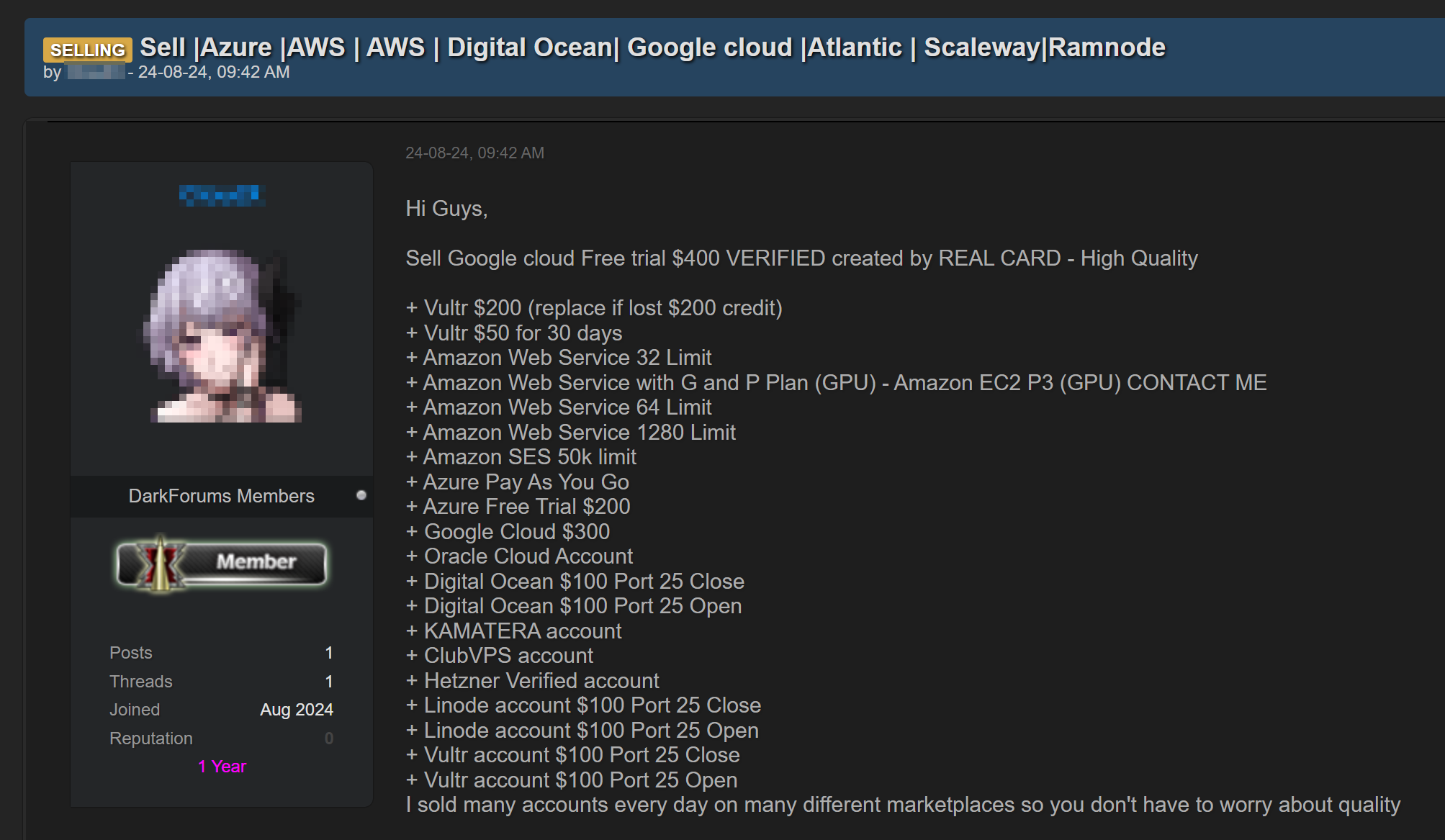Click the Reputation value of 0
The height and width of the screenshot is (840, 1445).
click(328, 739)
